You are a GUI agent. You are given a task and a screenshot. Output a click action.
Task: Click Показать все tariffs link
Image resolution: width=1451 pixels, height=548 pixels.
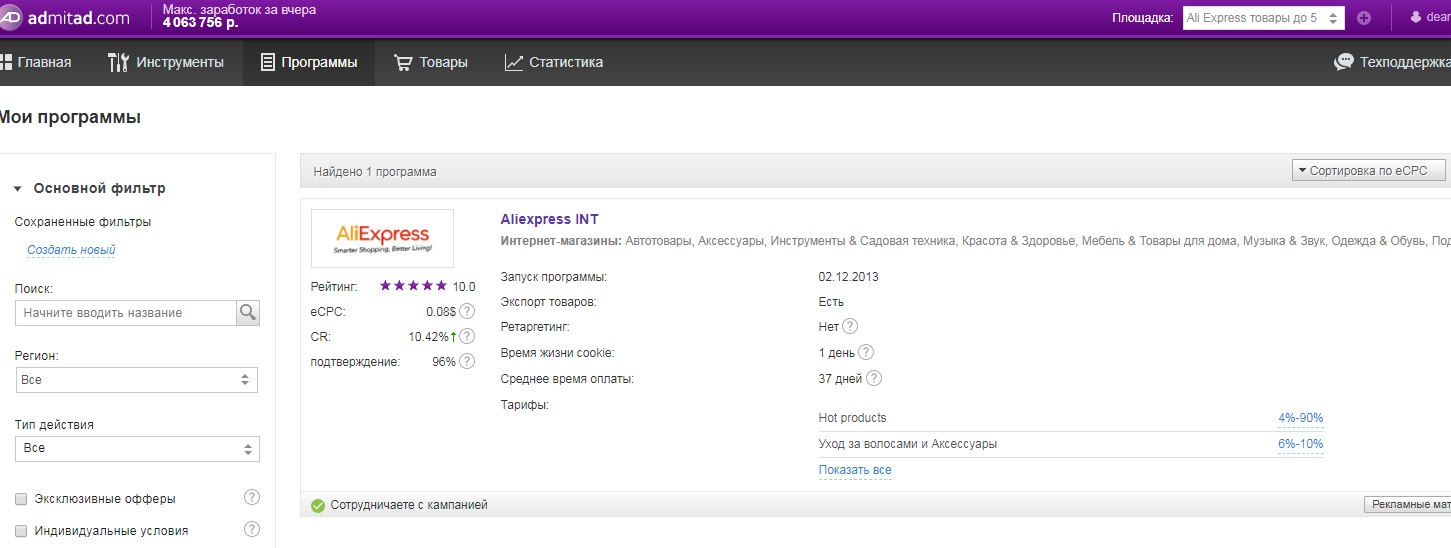coord(855,470)
